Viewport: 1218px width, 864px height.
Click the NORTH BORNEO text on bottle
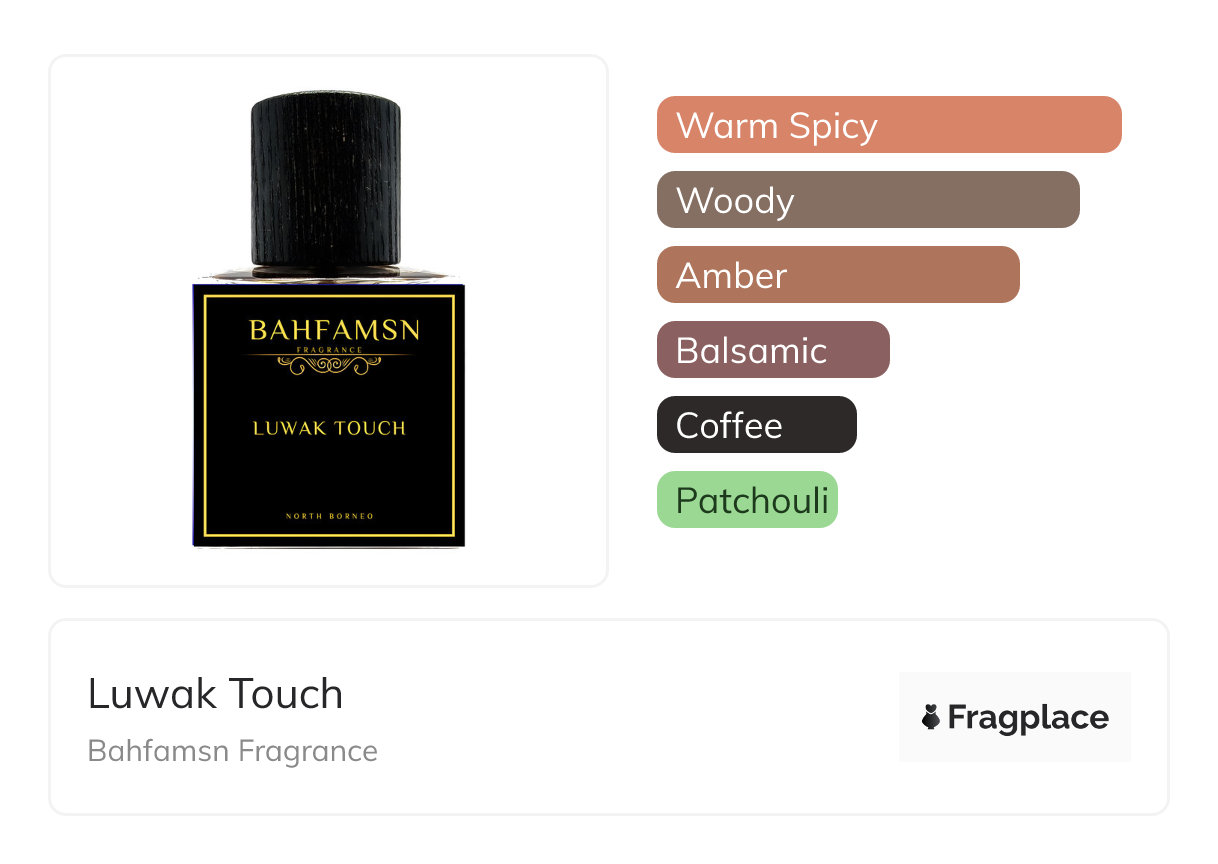point(329,516)
